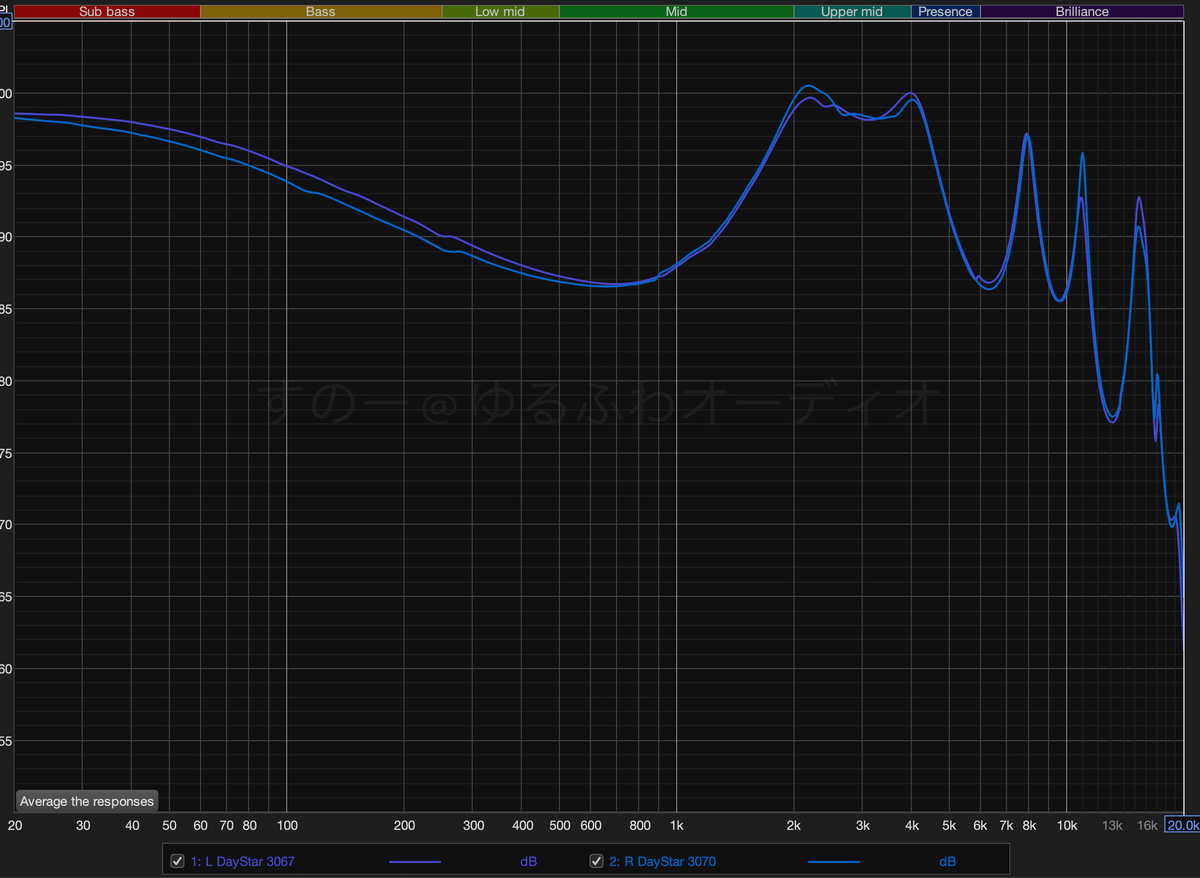This screenshot has height=878, width=1200.
Task: Click the Brilliance band label
Action: (x=1082, y=12)
